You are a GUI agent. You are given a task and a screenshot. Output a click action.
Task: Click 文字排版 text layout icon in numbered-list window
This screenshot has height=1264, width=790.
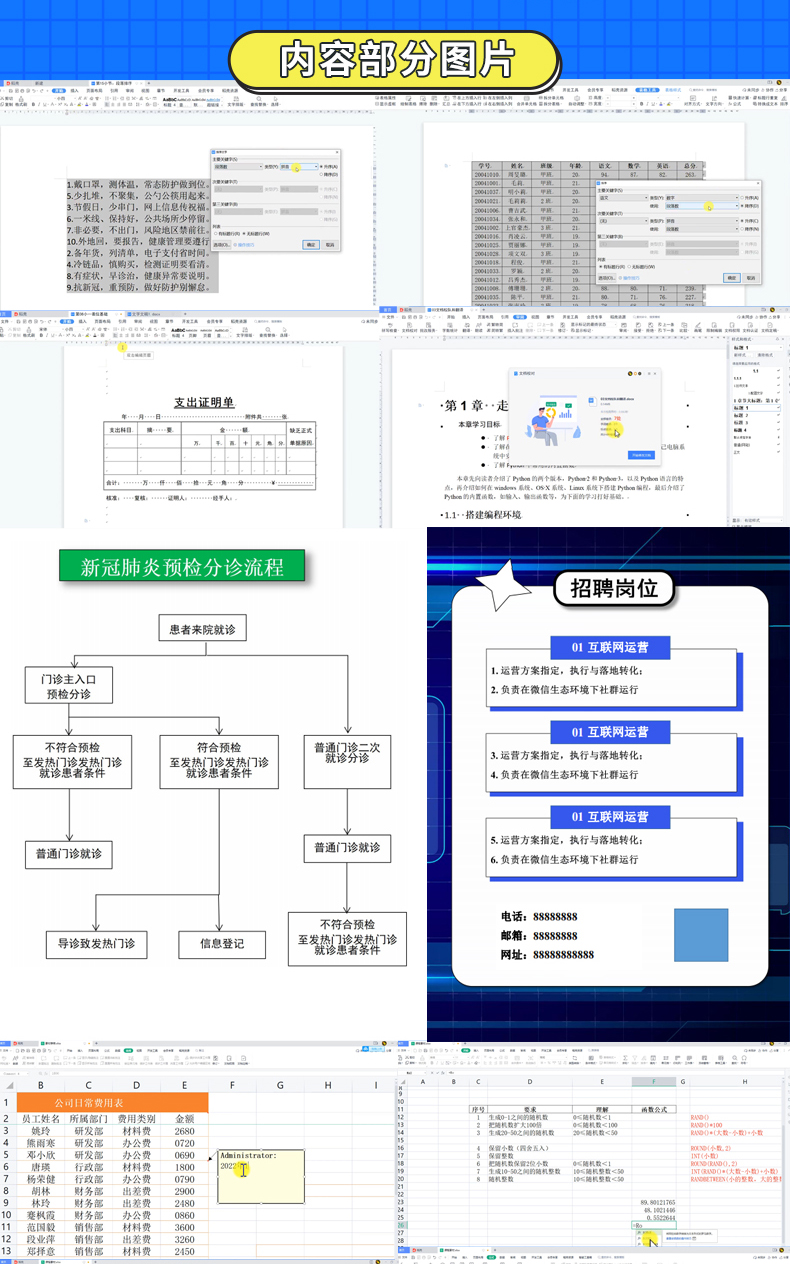click(236, 100)
